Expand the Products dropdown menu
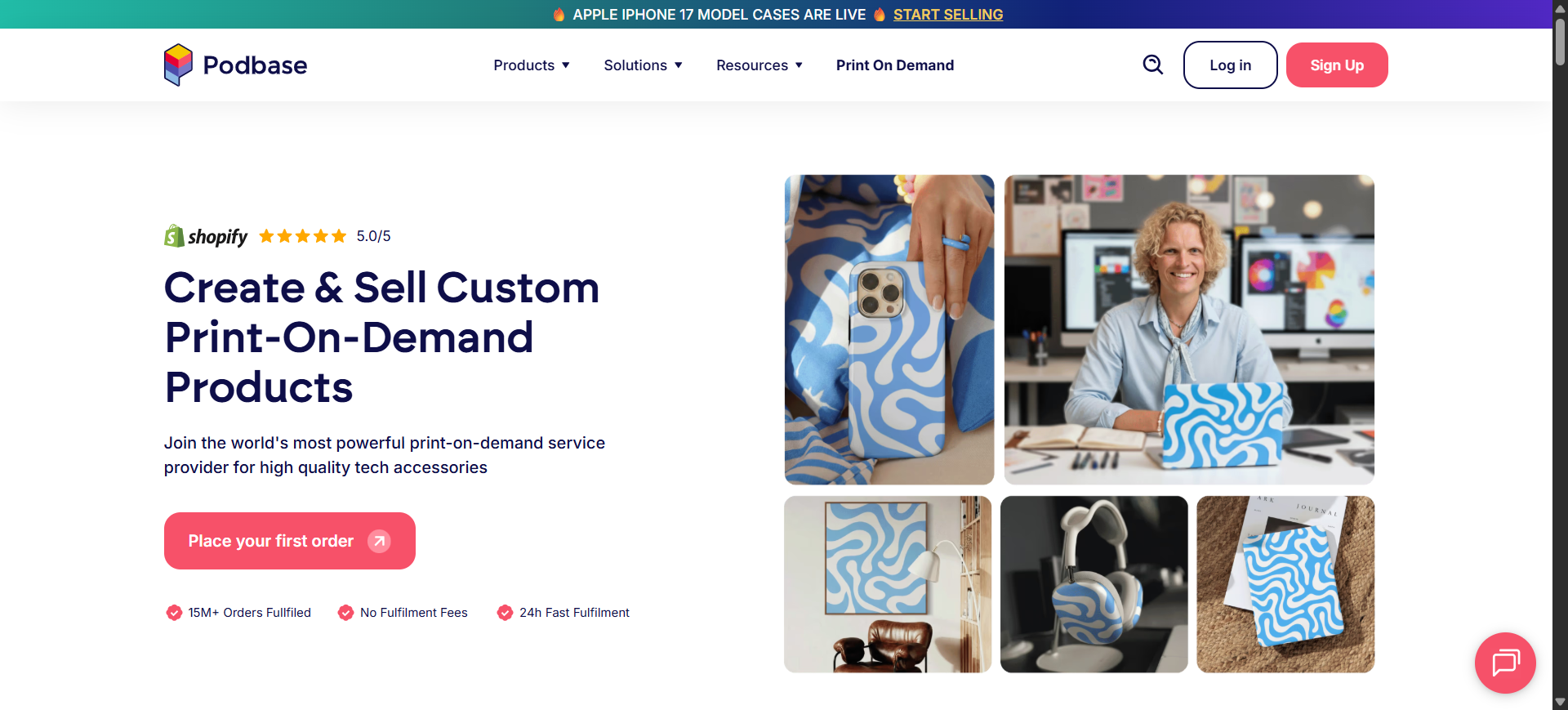The width and height of the screenshot is (1568, 710). [532, 65]
